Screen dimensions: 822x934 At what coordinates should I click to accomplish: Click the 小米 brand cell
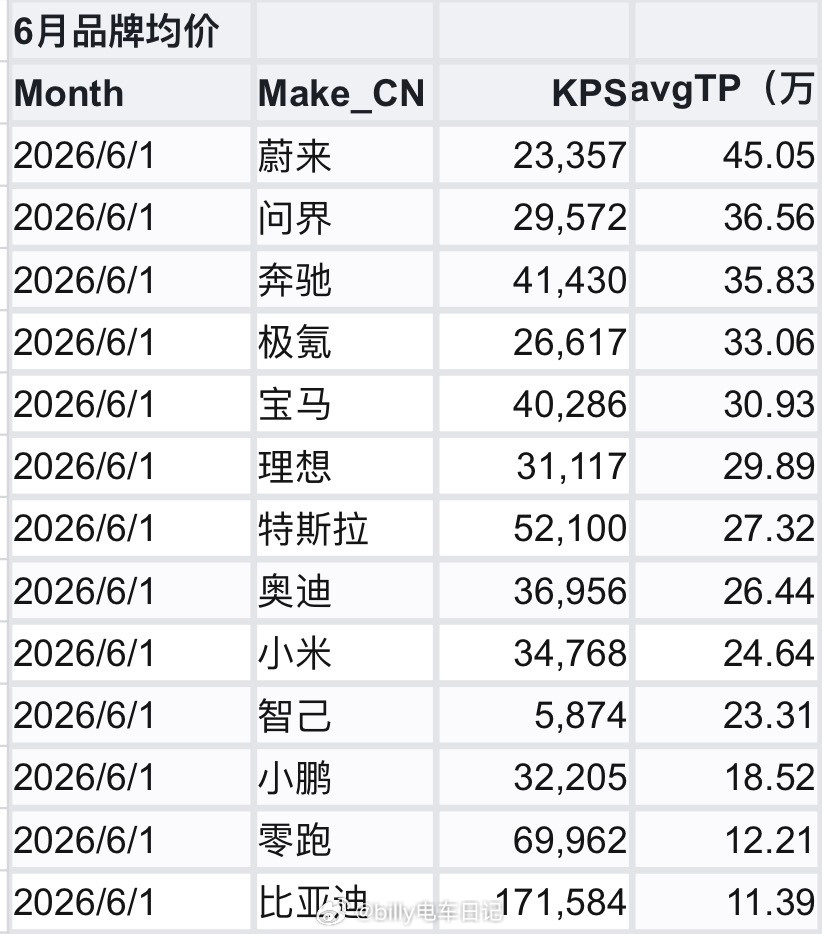pyautogui.click(x=345, y=653)
